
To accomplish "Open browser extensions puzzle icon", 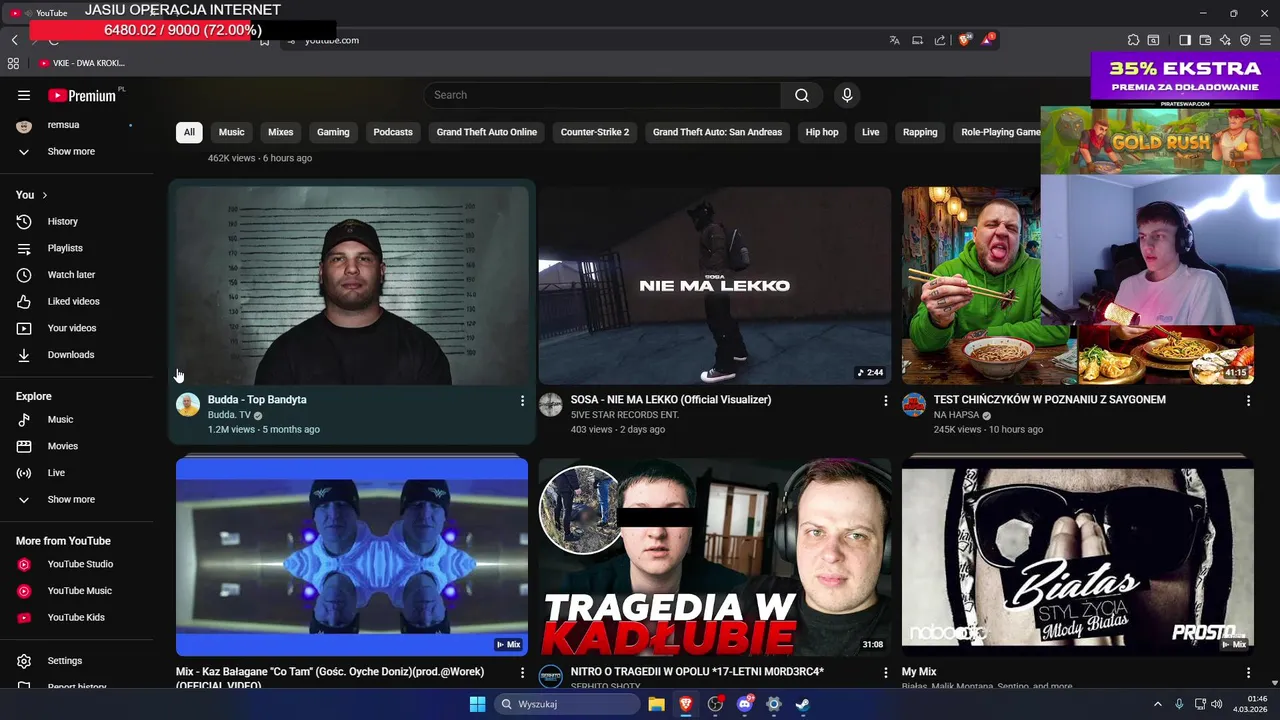I will [1133, 40].
